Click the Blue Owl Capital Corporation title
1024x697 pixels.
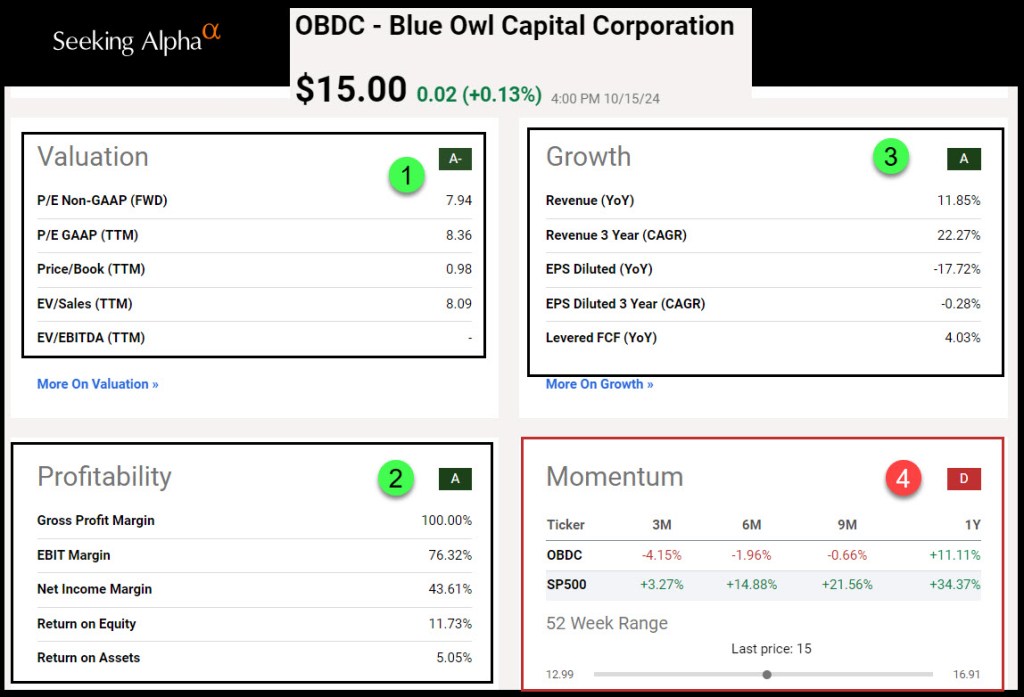pyautogui.click(x=514, y=26)
